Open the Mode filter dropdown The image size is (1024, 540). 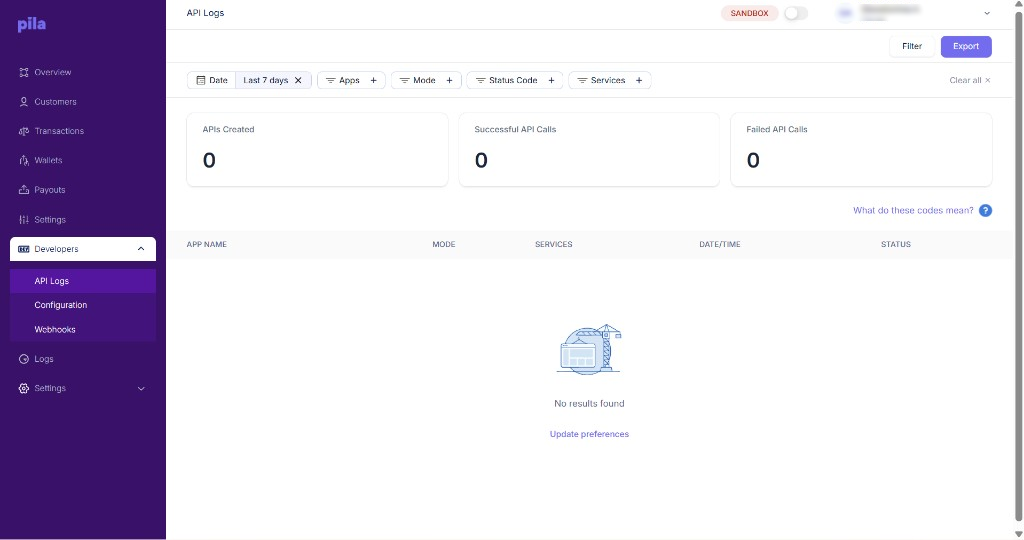click(x=426, y=80)
